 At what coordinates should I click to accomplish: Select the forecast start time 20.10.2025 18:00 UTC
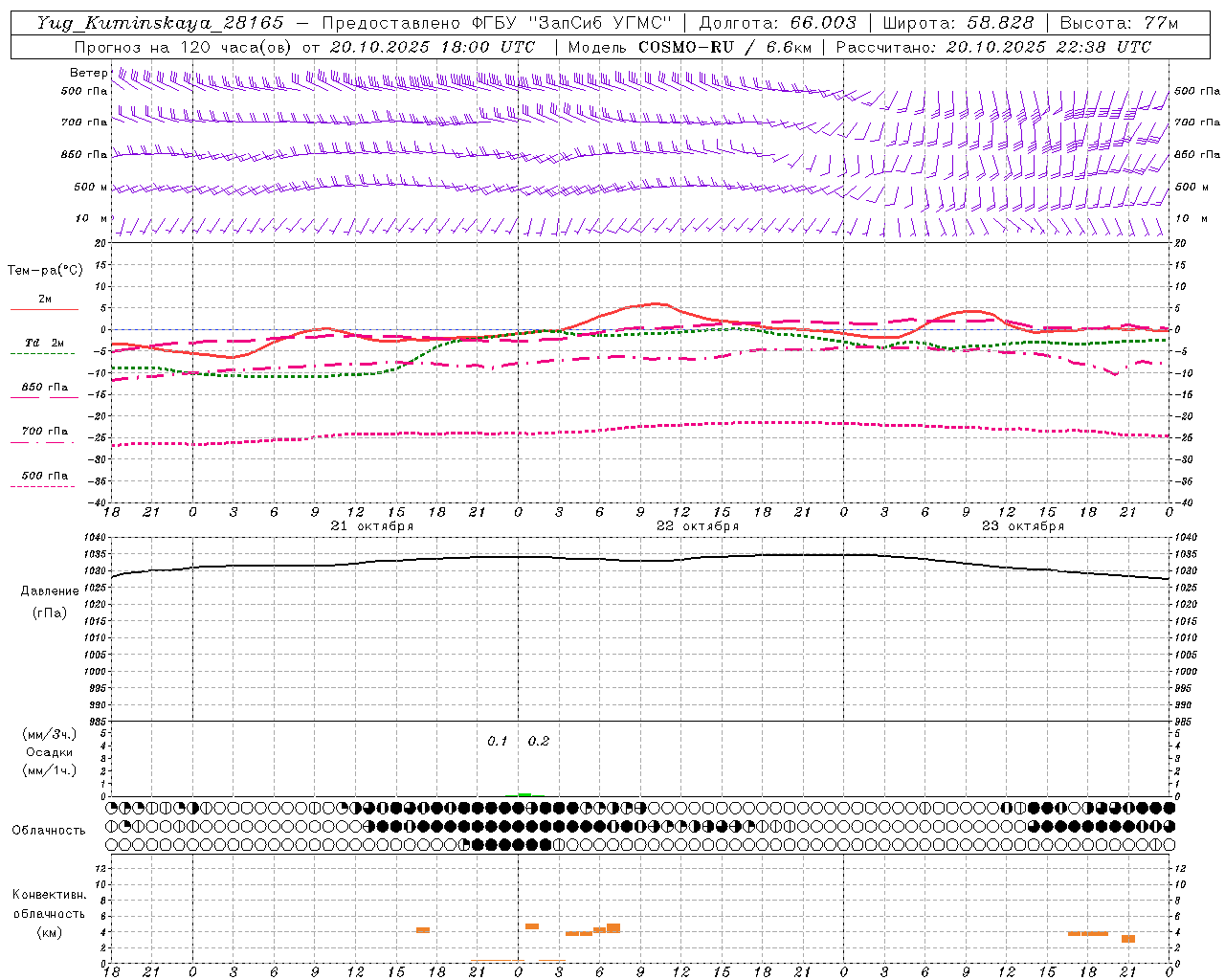[432, 47]
